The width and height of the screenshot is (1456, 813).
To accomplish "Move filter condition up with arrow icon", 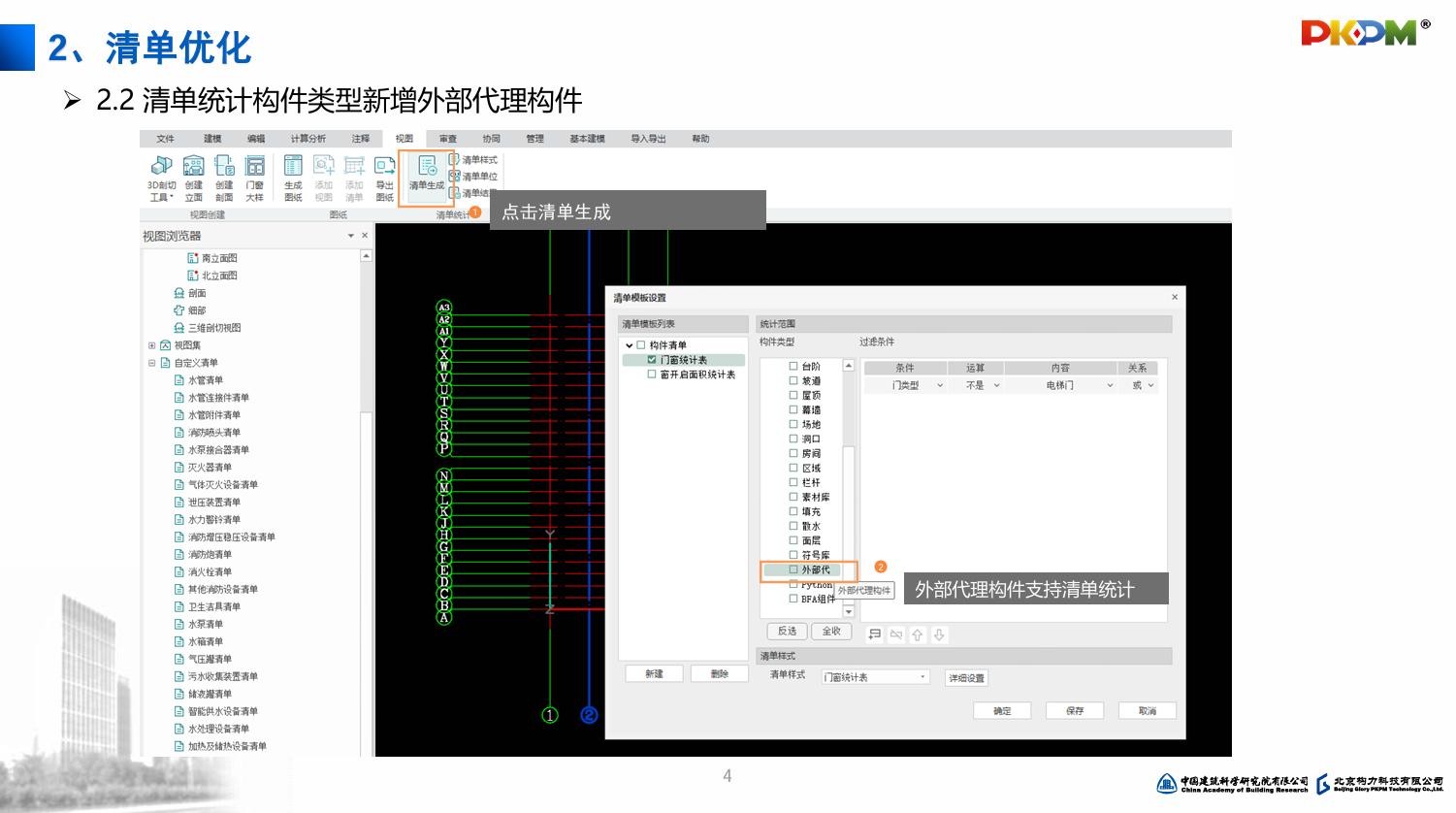I will pyautogui.click(x=918, y=634).
